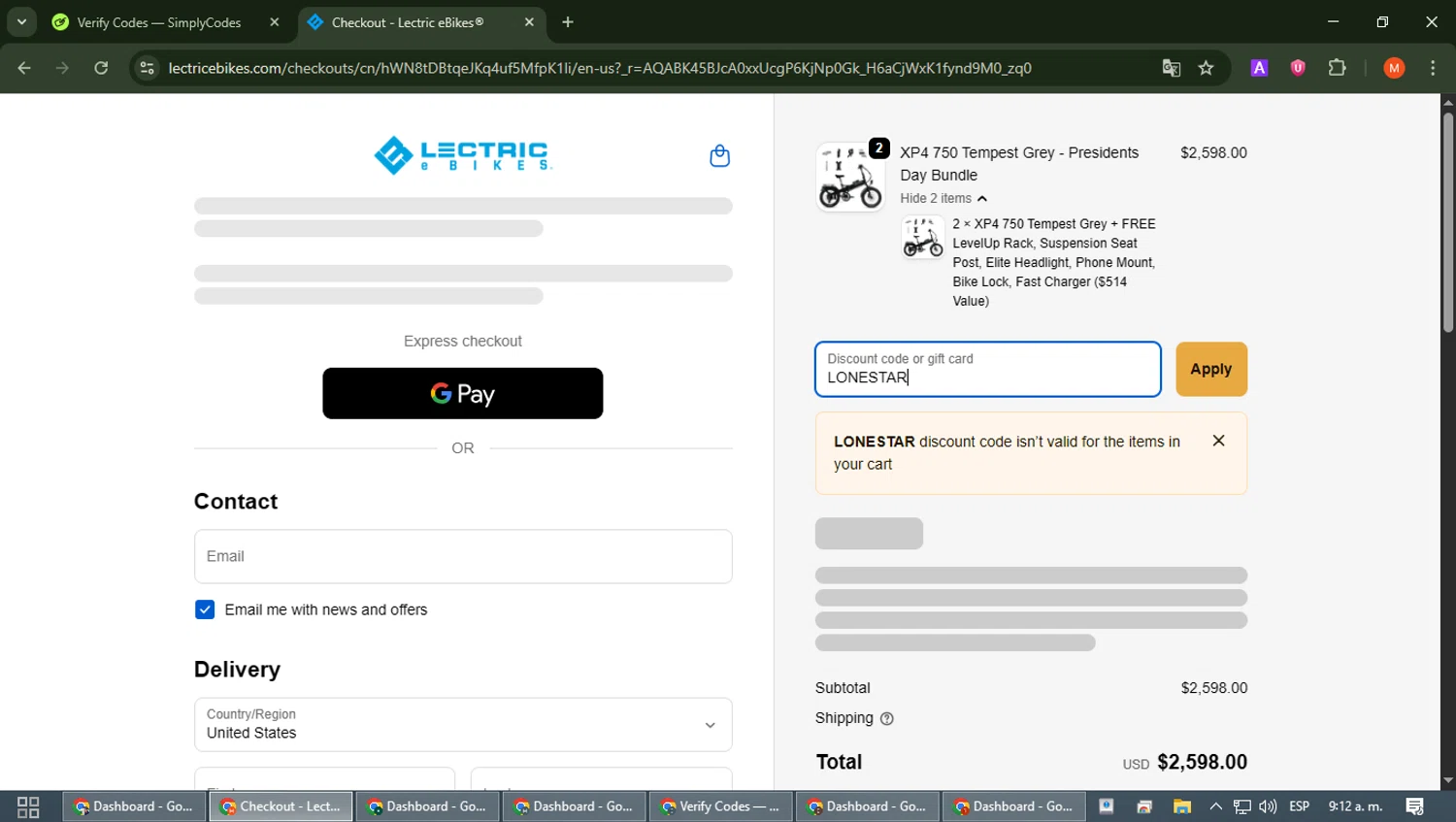Reload the checkout page
Viewport: 1456px width, 822px height.
tap(101, 68)
